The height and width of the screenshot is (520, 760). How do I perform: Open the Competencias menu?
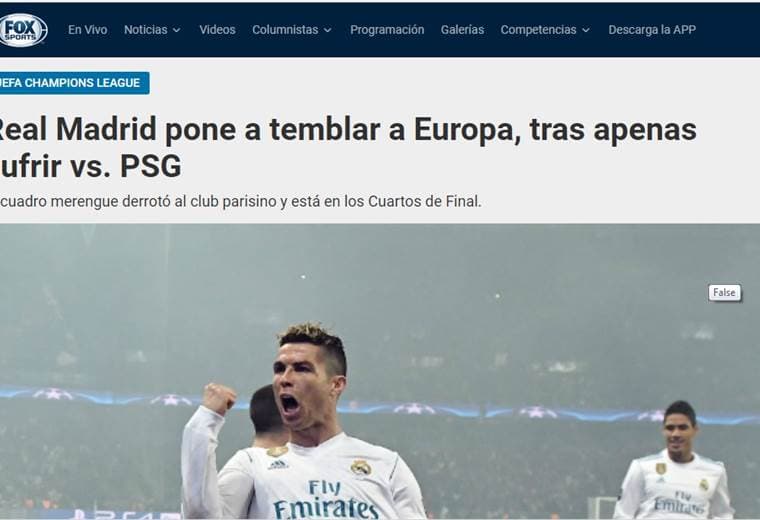point(538,30)
